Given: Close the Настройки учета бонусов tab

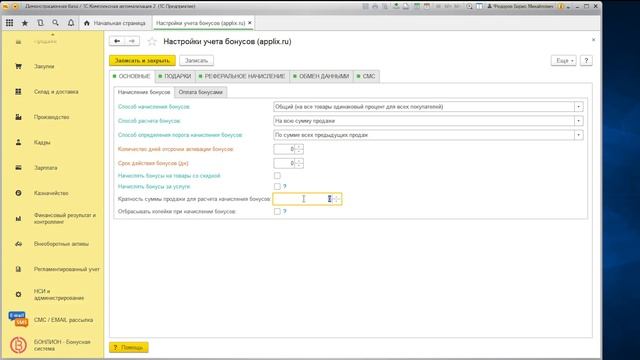Looking at the screenshot, I should pyautogui.click(x=250, y=23).
